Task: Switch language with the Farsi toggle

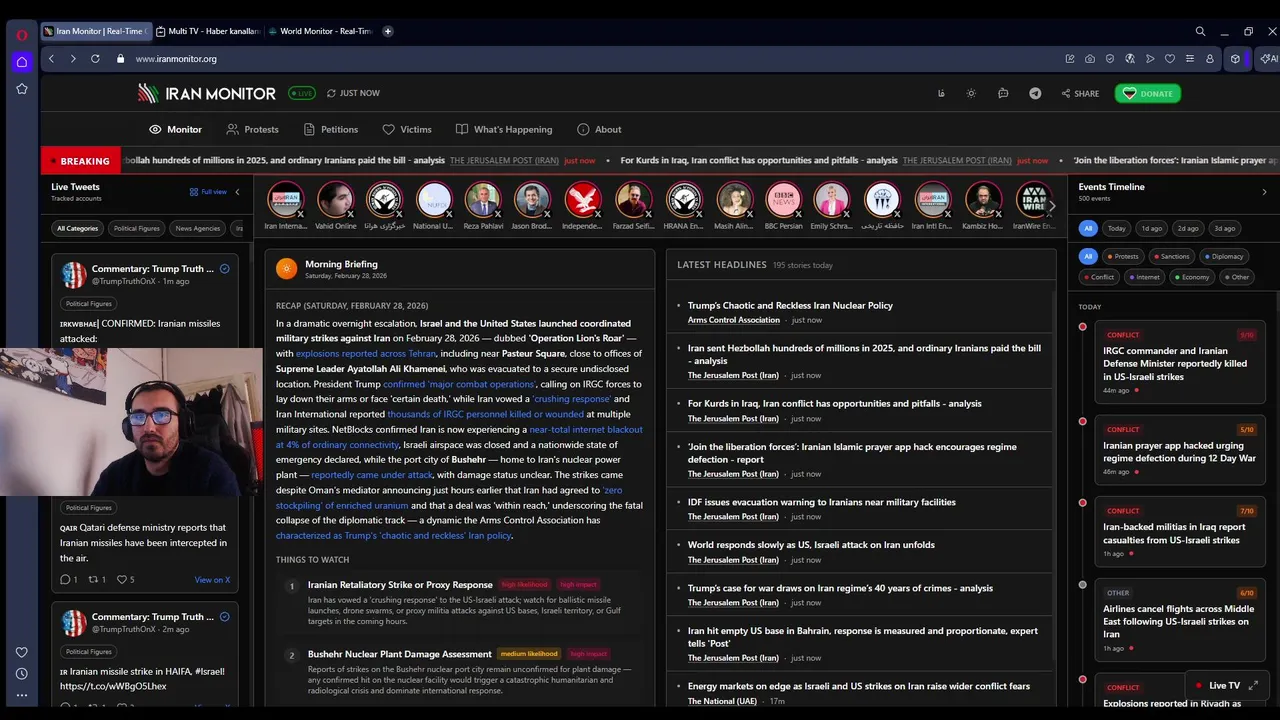Action: coord(941,93)
